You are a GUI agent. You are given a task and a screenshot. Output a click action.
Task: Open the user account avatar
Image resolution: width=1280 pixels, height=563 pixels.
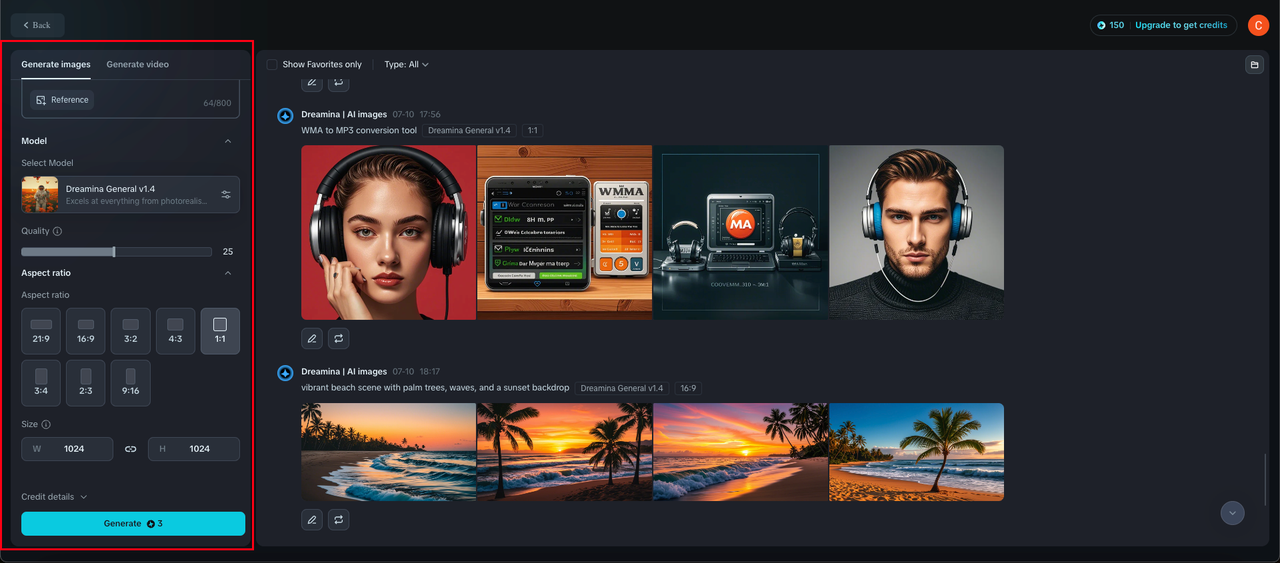click(1258, 25)
